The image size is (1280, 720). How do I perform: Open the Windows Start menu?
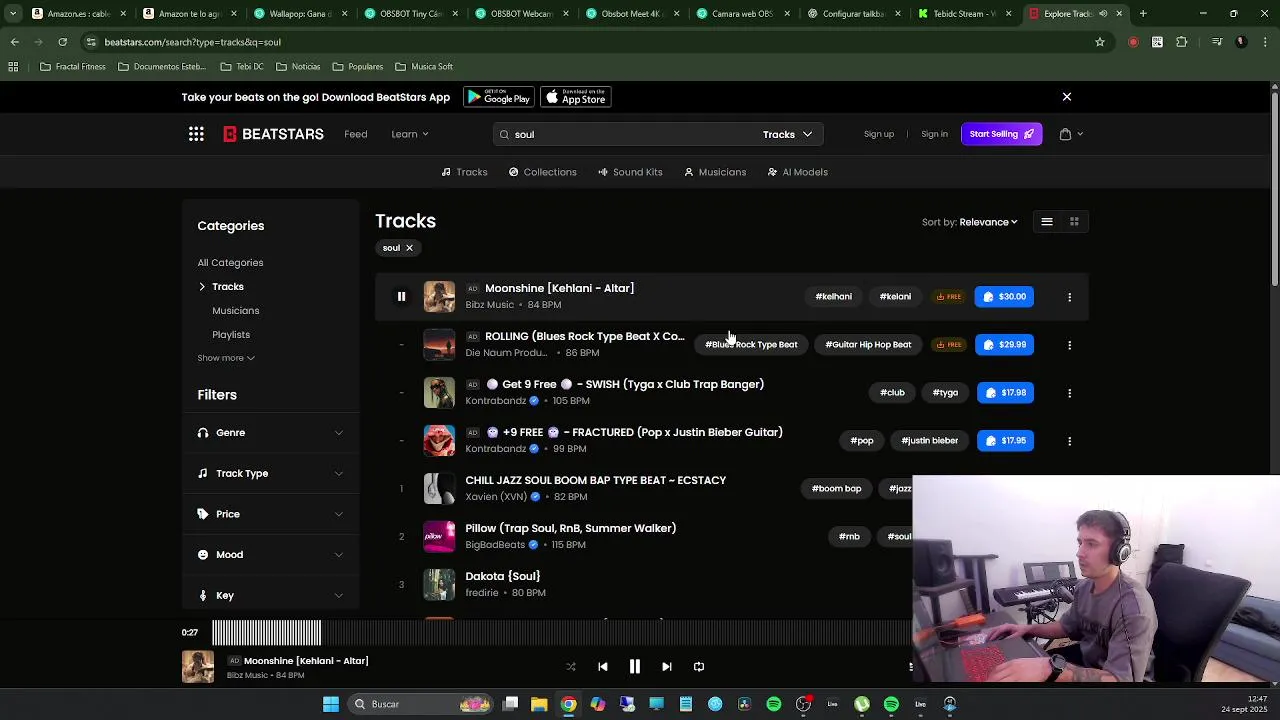coord(331,705)
